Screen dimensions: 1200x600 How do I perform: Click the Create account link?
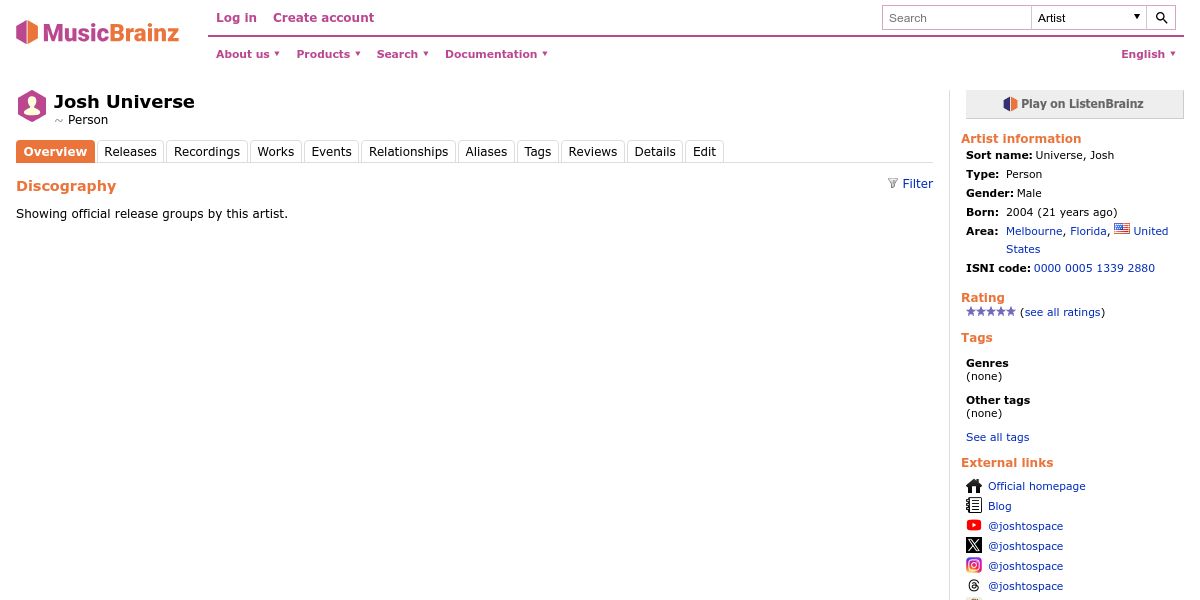coord(323,17)
